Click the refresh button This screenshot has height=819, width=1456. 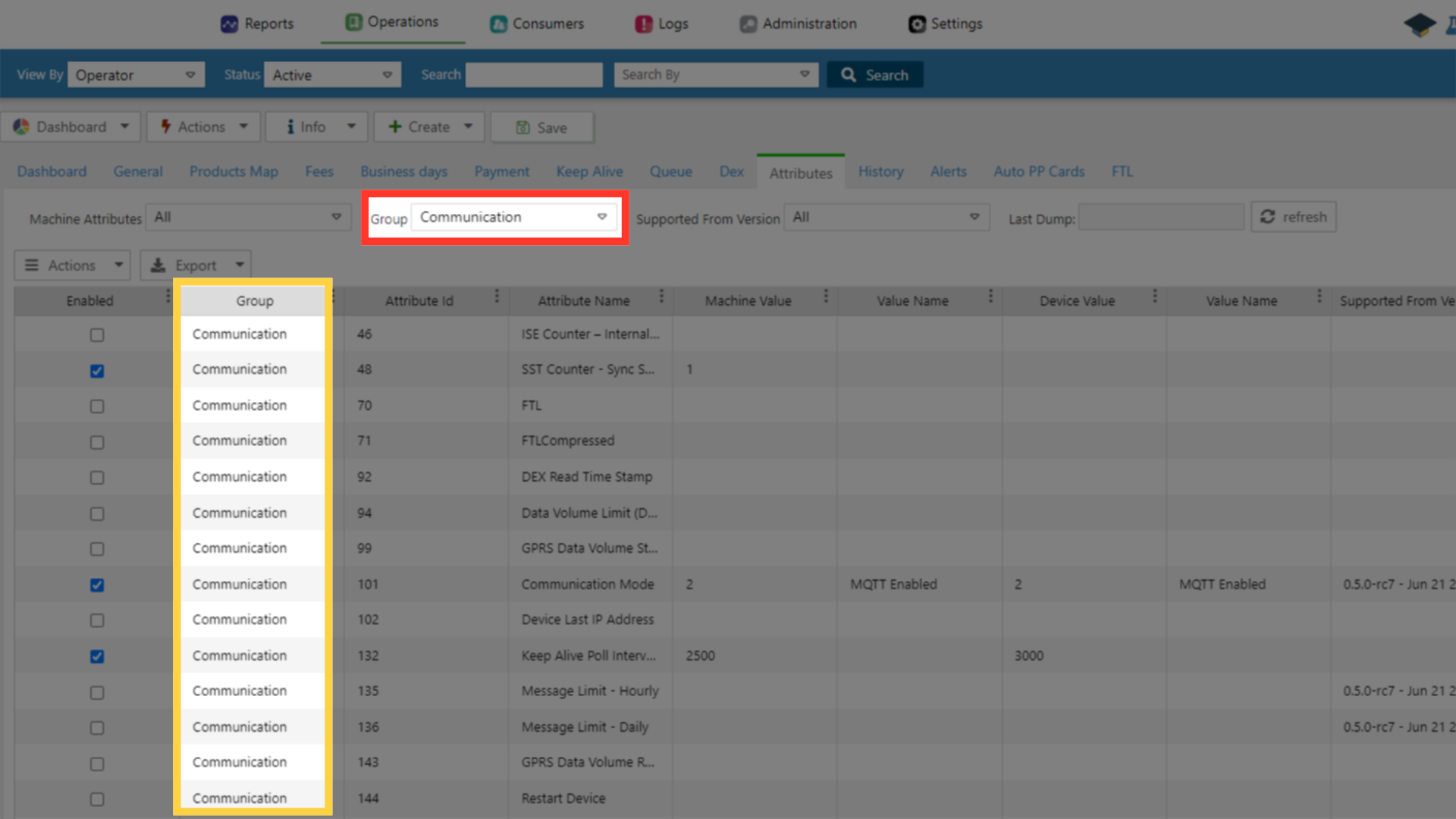tap(1293, 217)
